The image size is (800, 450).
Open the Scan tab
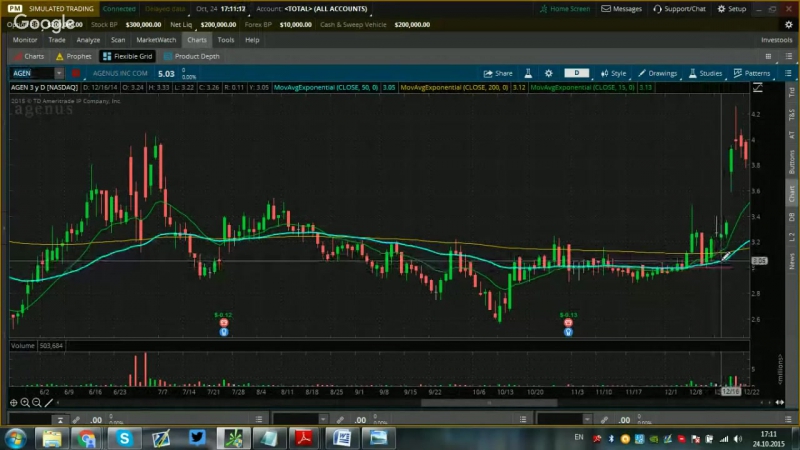[x=118, y=40]
